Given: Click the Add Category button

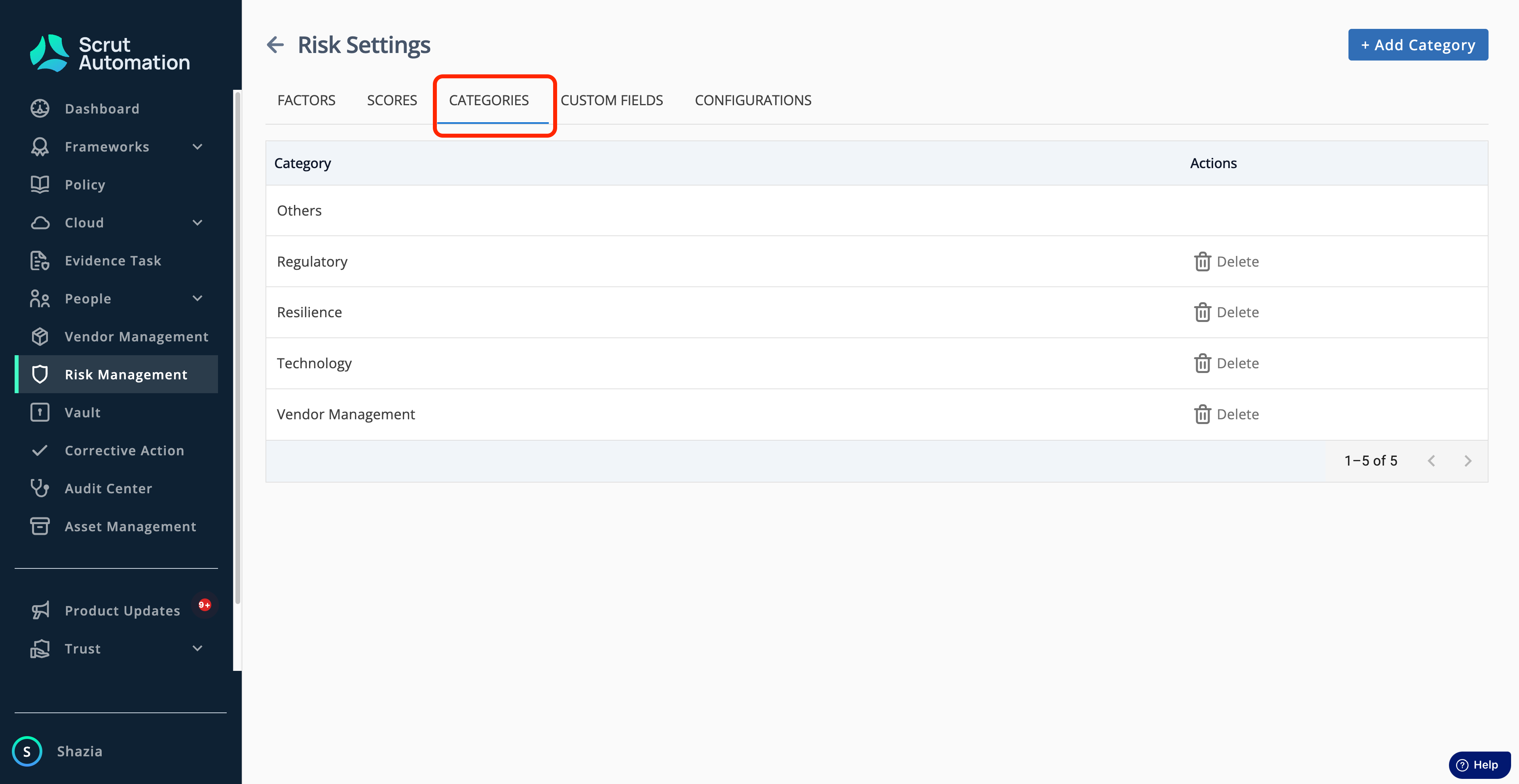Looking at the screenshot, I should tap(1418, 45).
